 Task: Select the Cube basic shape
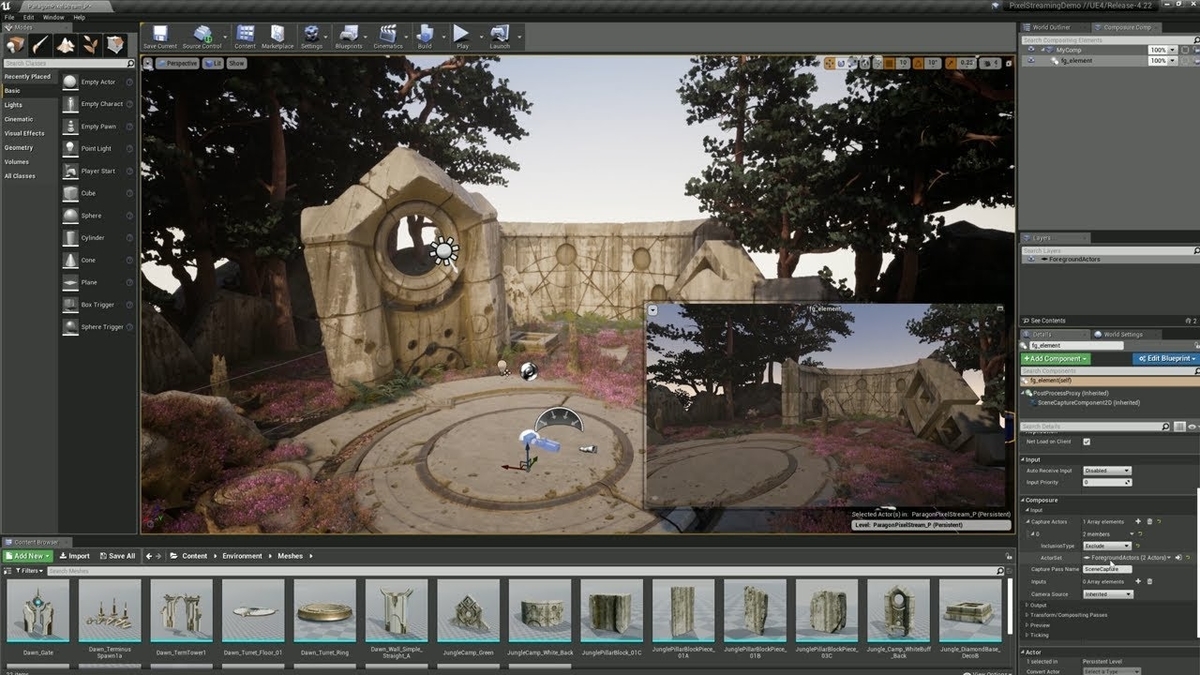[x=96, y=193]
